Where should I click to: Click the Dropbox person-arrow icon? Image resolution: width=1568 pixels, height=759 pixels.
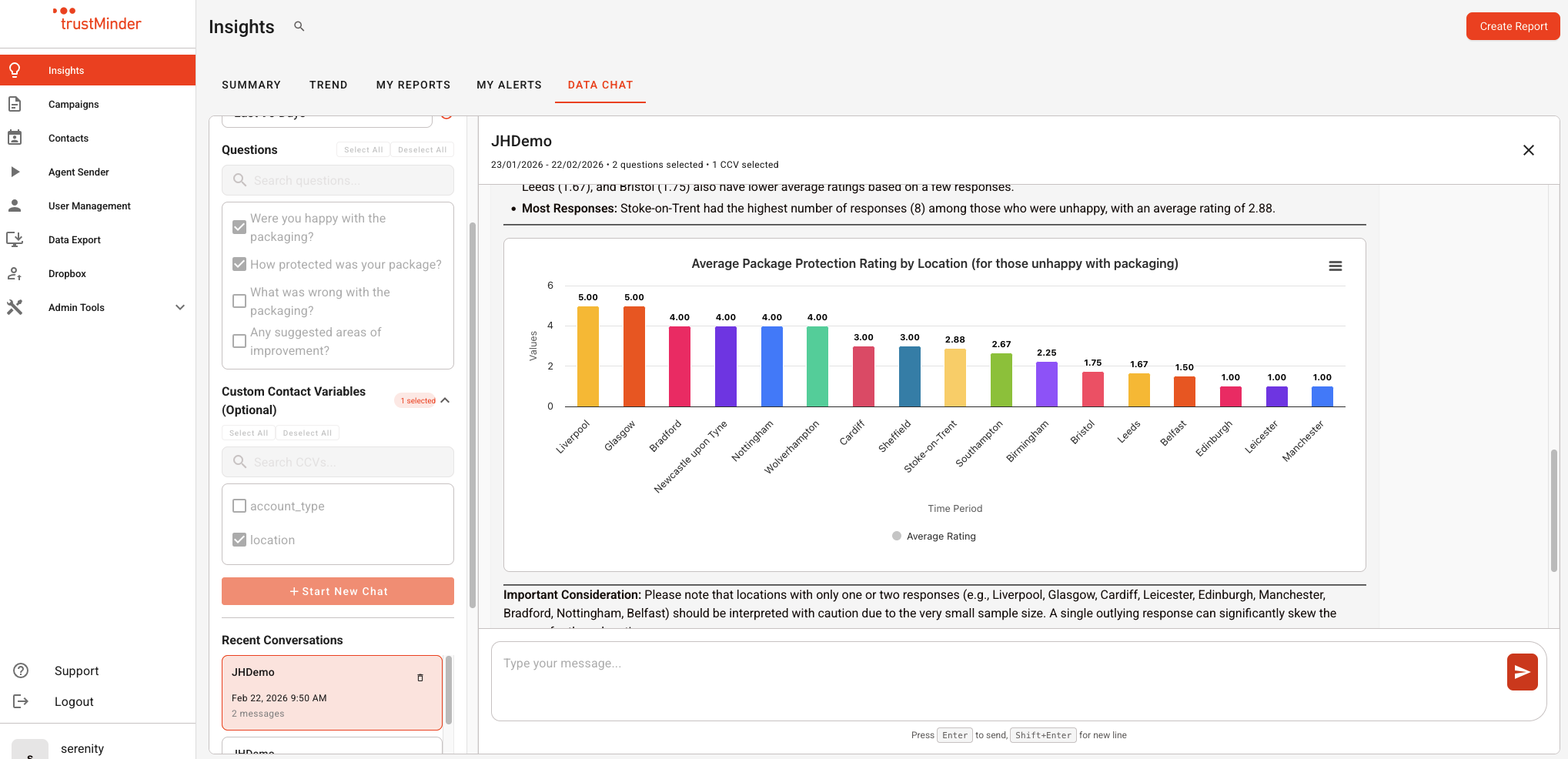[15, 273]
